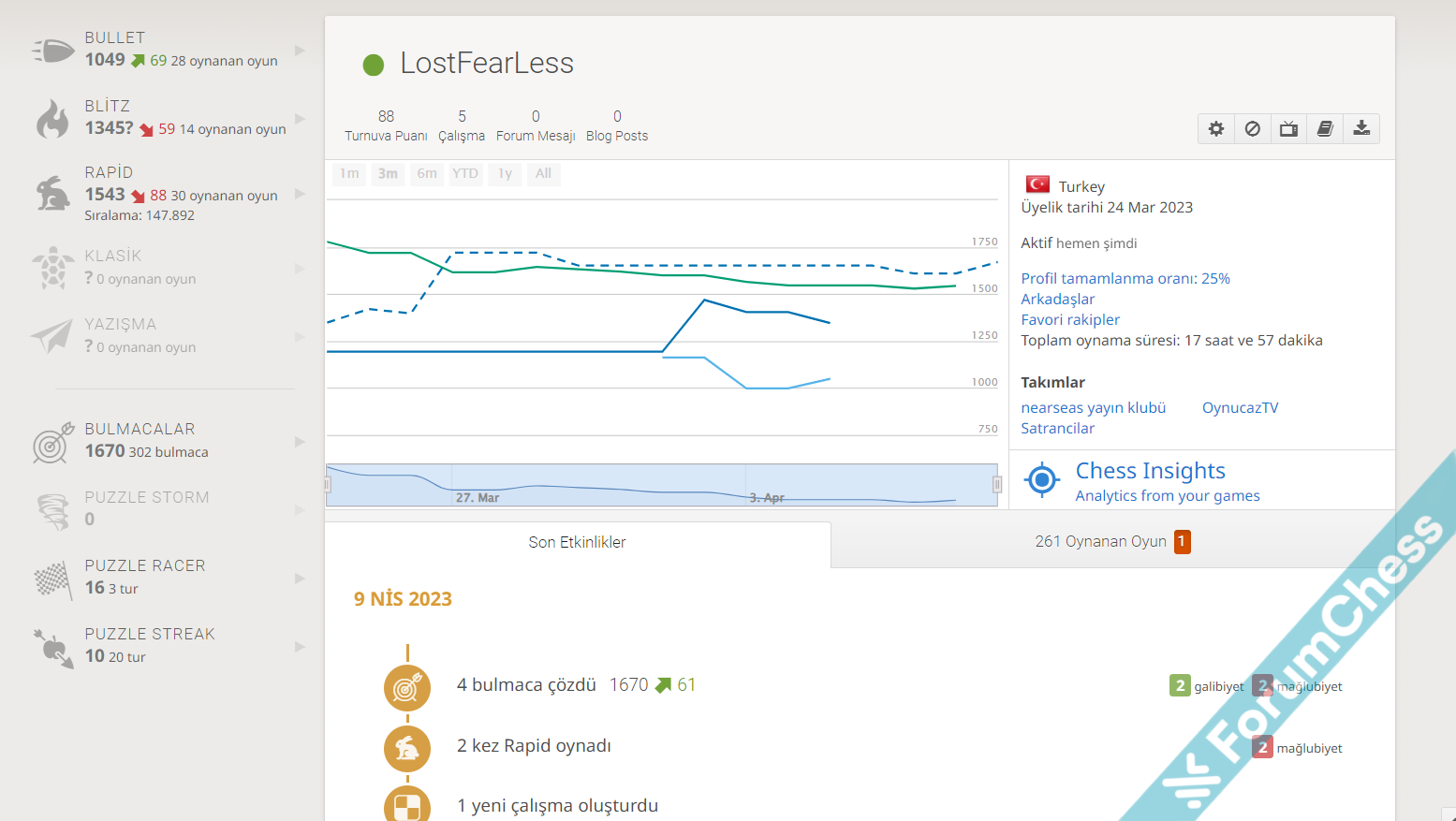Open the TV watch icon
This screenshot has width=1456, height=821.
click(x=1289, y=129)
